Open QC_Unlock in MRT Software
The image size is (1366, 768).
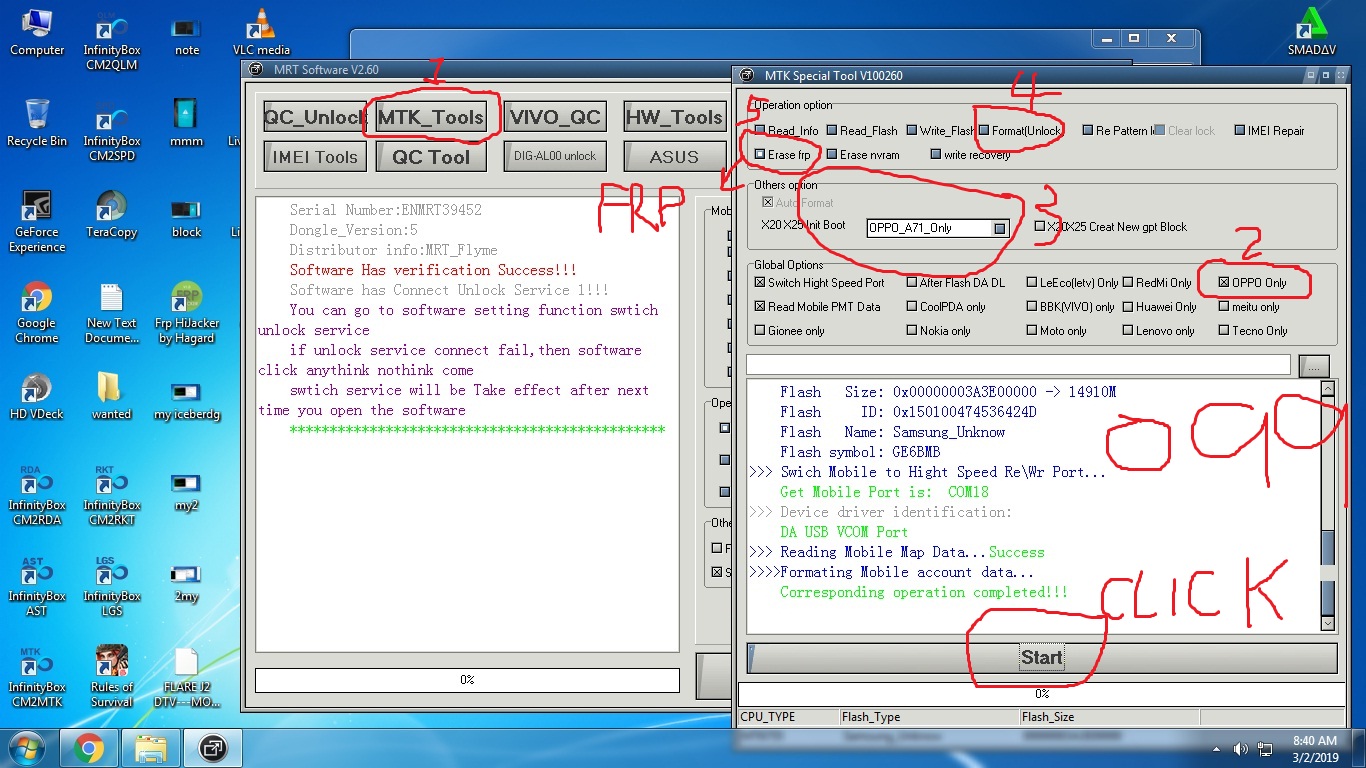[x=314, y=117]
